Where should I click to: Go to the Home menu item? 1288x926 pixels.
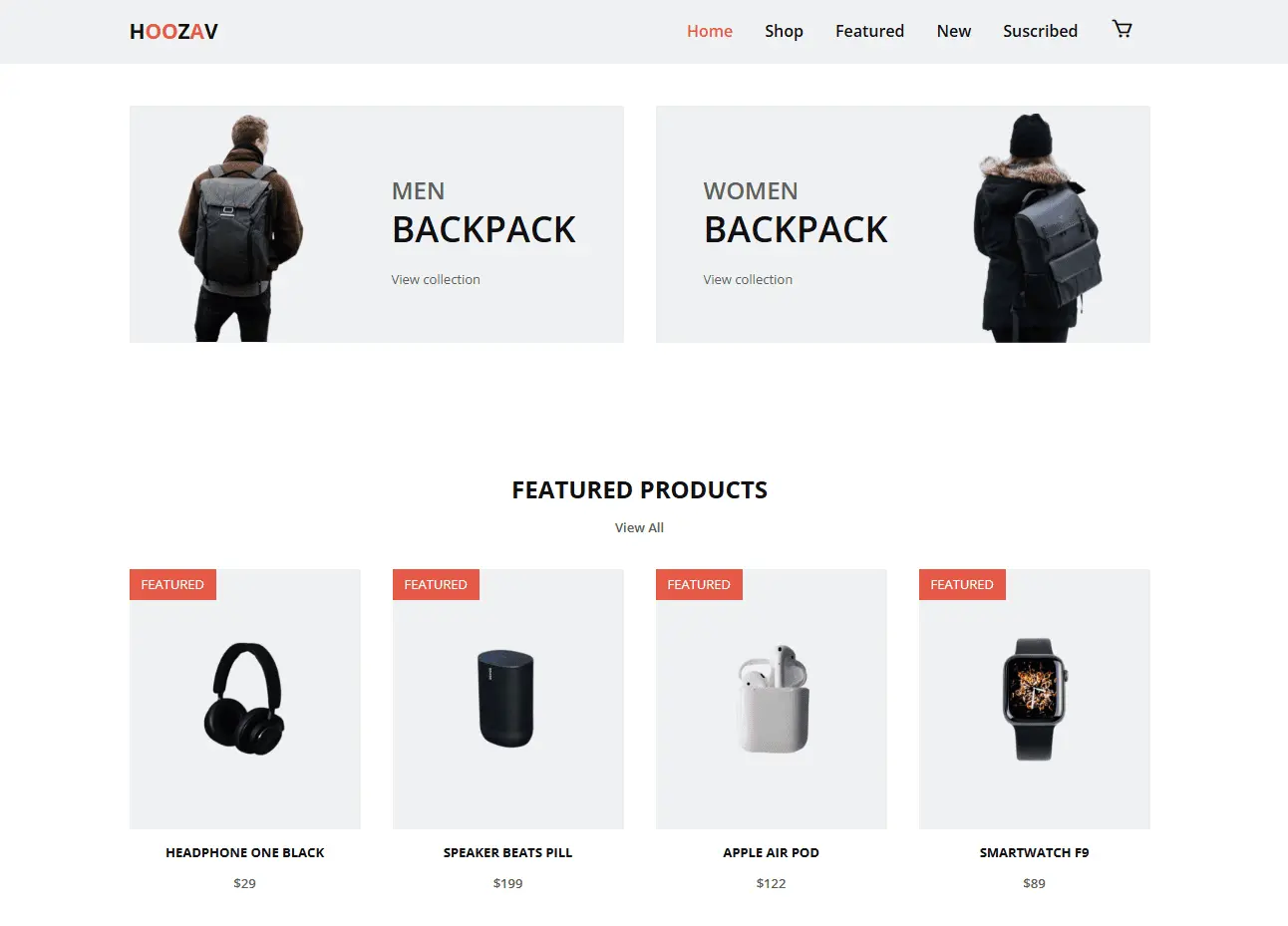pos(710,31)
